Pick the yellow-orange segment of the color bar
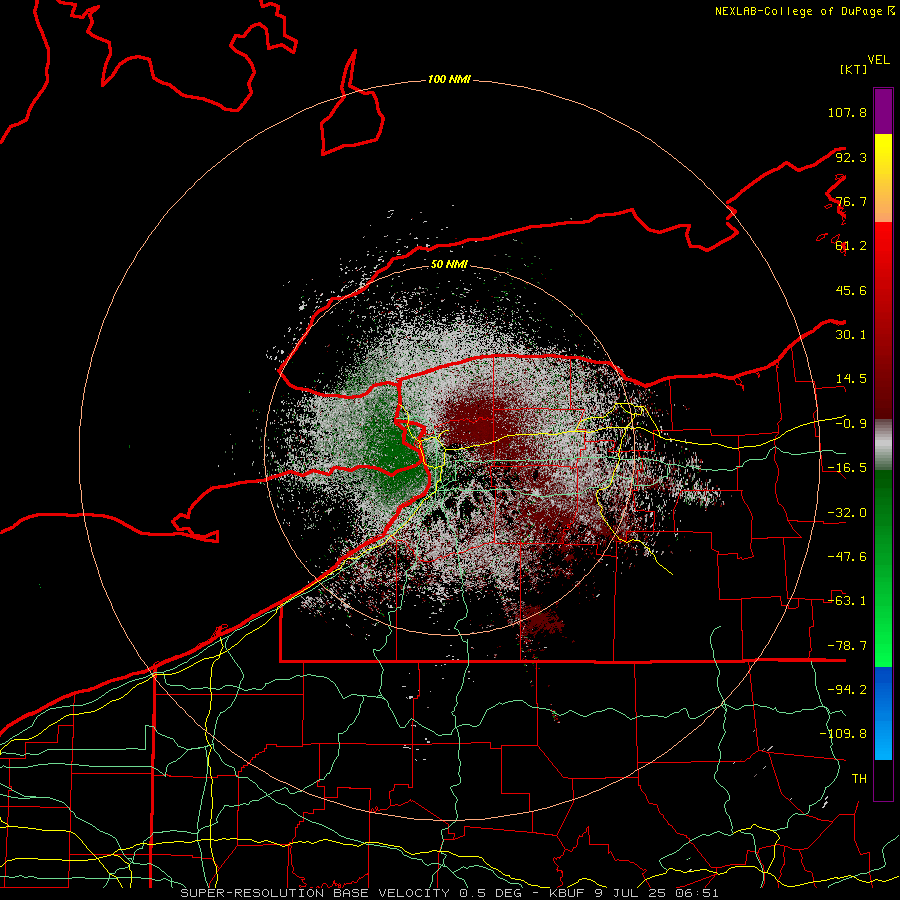Image resolution: width=900 pixels, height=900 pixels. pyautogui.click(x=883, y=178)
